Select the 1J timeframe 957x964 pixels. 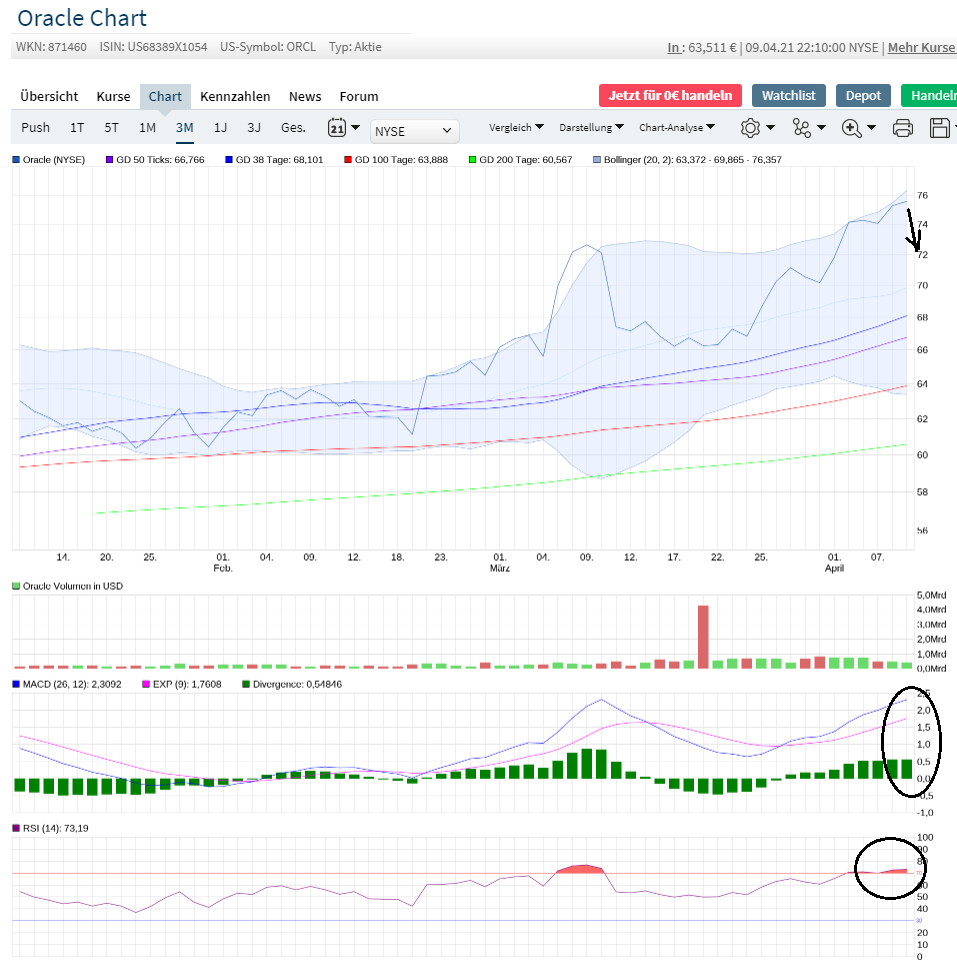220,127
